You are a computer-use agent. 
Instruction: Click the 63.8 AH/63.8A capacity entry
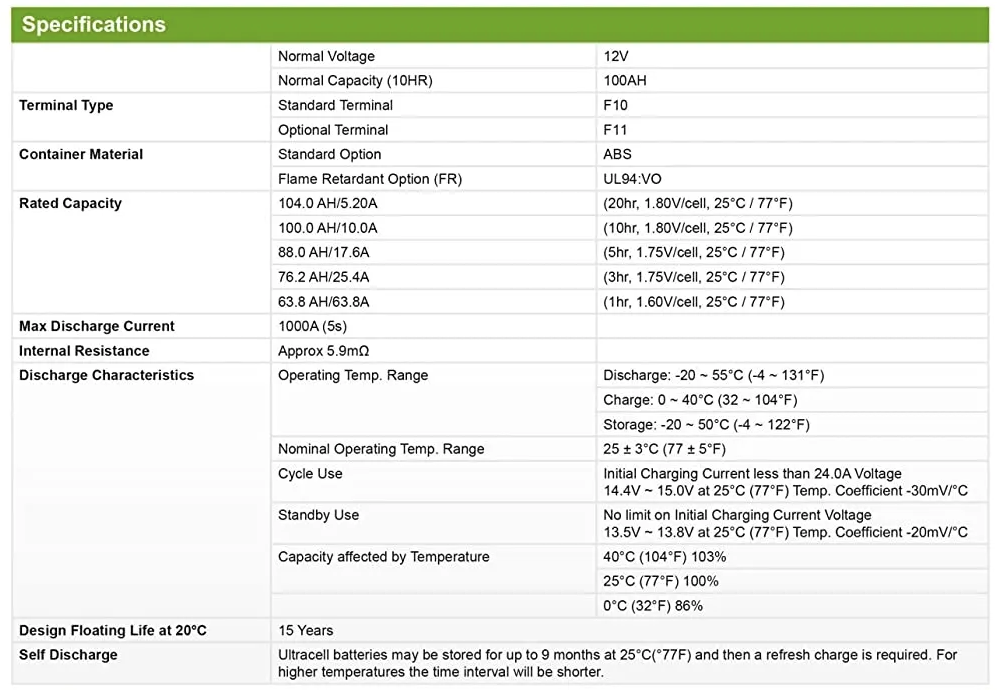327,302
